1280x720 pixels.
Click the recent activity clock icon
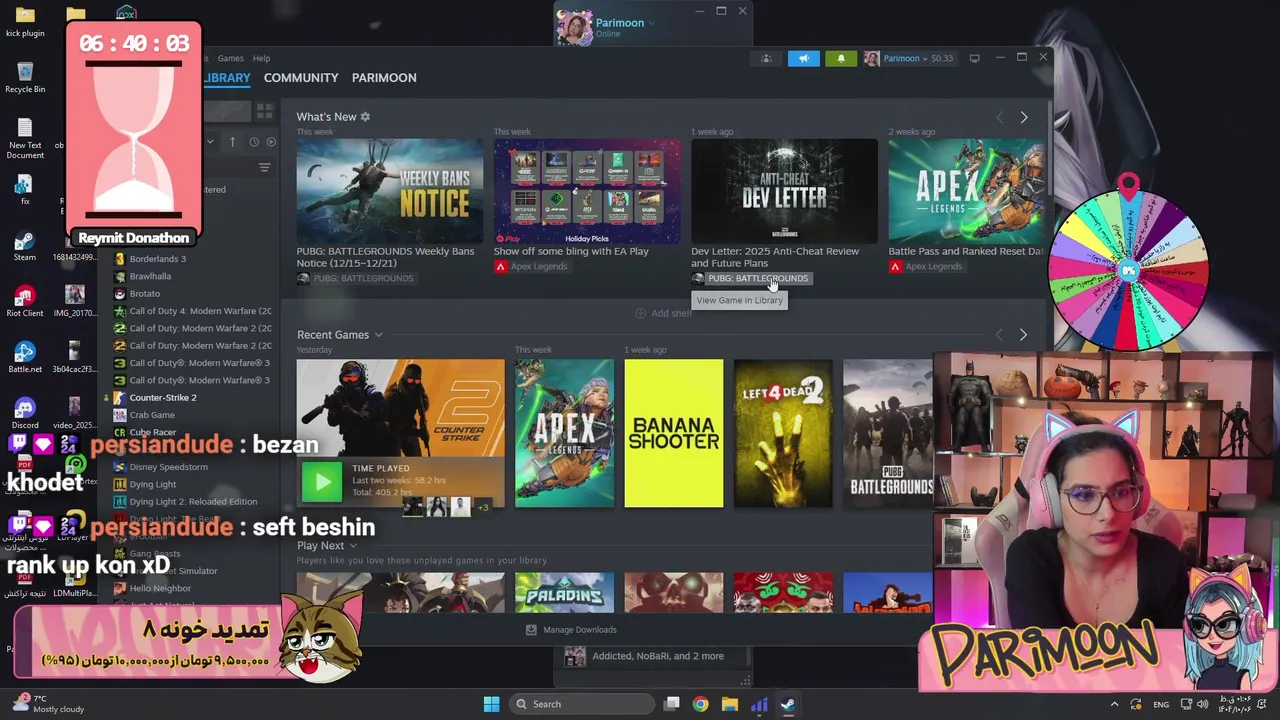click(254, 142)
